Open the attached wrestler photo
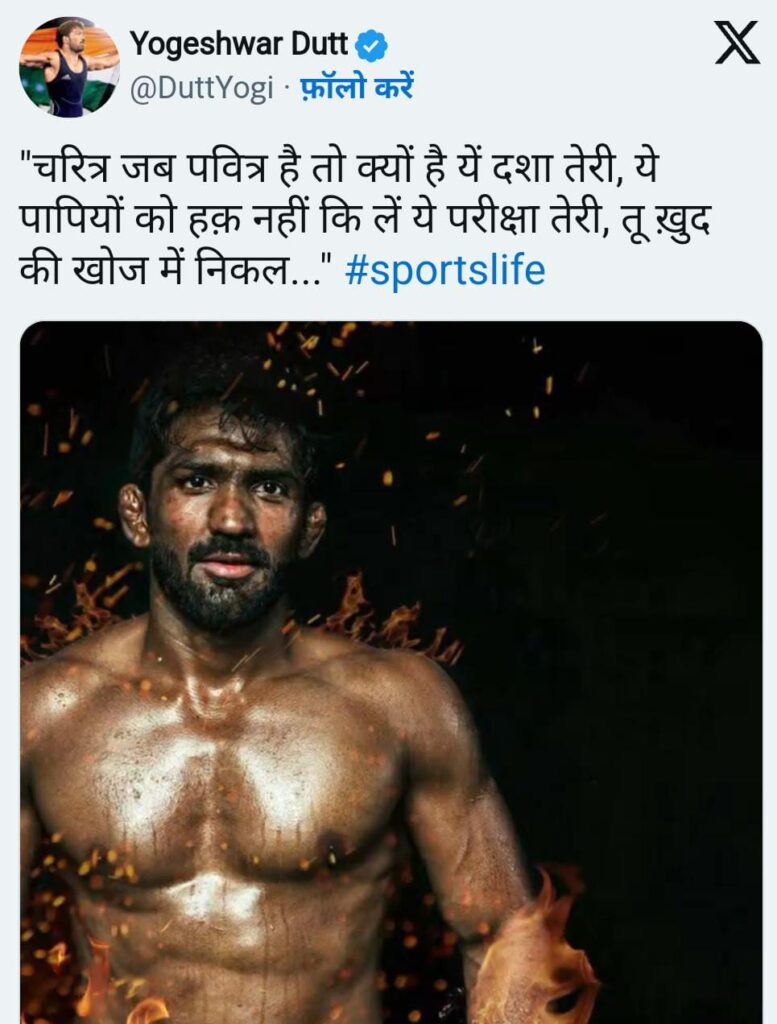 point(391,673)
